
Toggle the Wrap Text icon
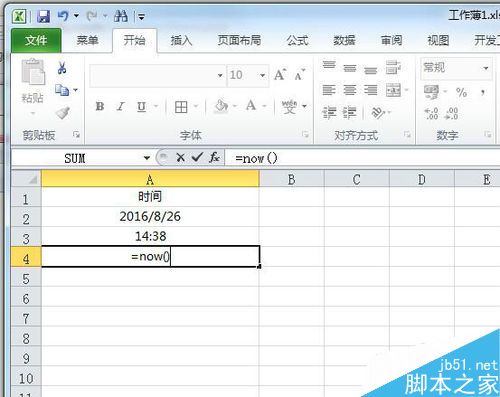pos(393,67)
